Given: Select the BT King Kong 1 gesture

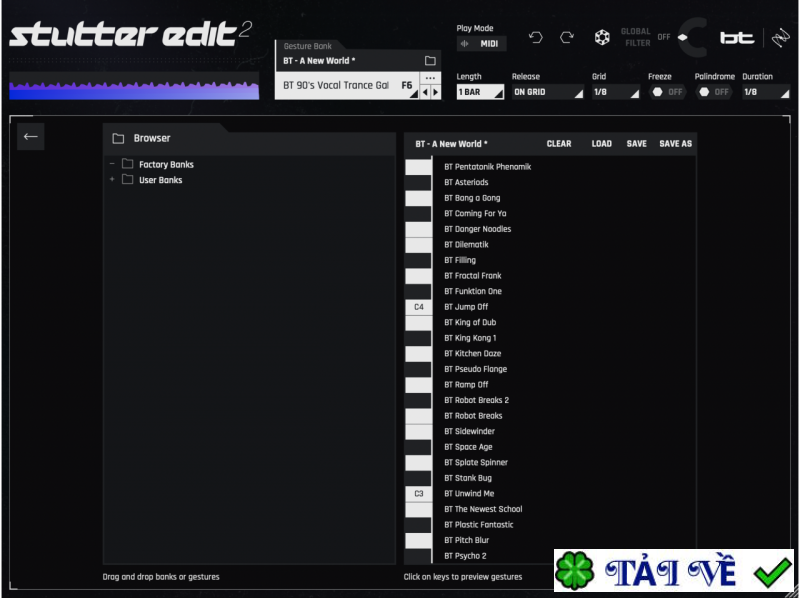Looking at the screenshot, I should tap(470, 338).
